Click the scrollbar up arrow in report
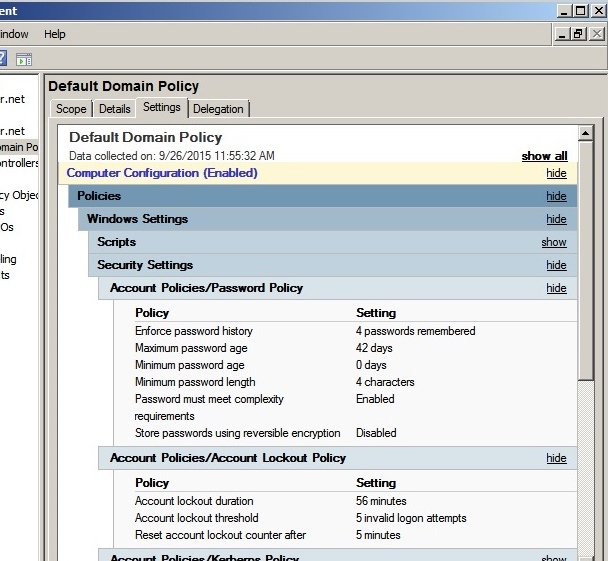 [x=586, y=133]
